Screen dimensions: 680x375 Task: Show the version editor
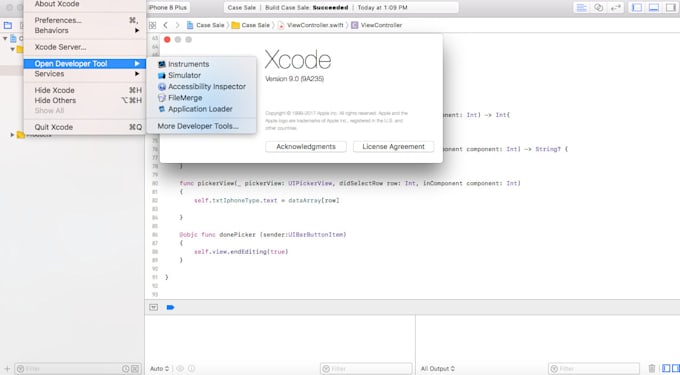tap(616, 8)
